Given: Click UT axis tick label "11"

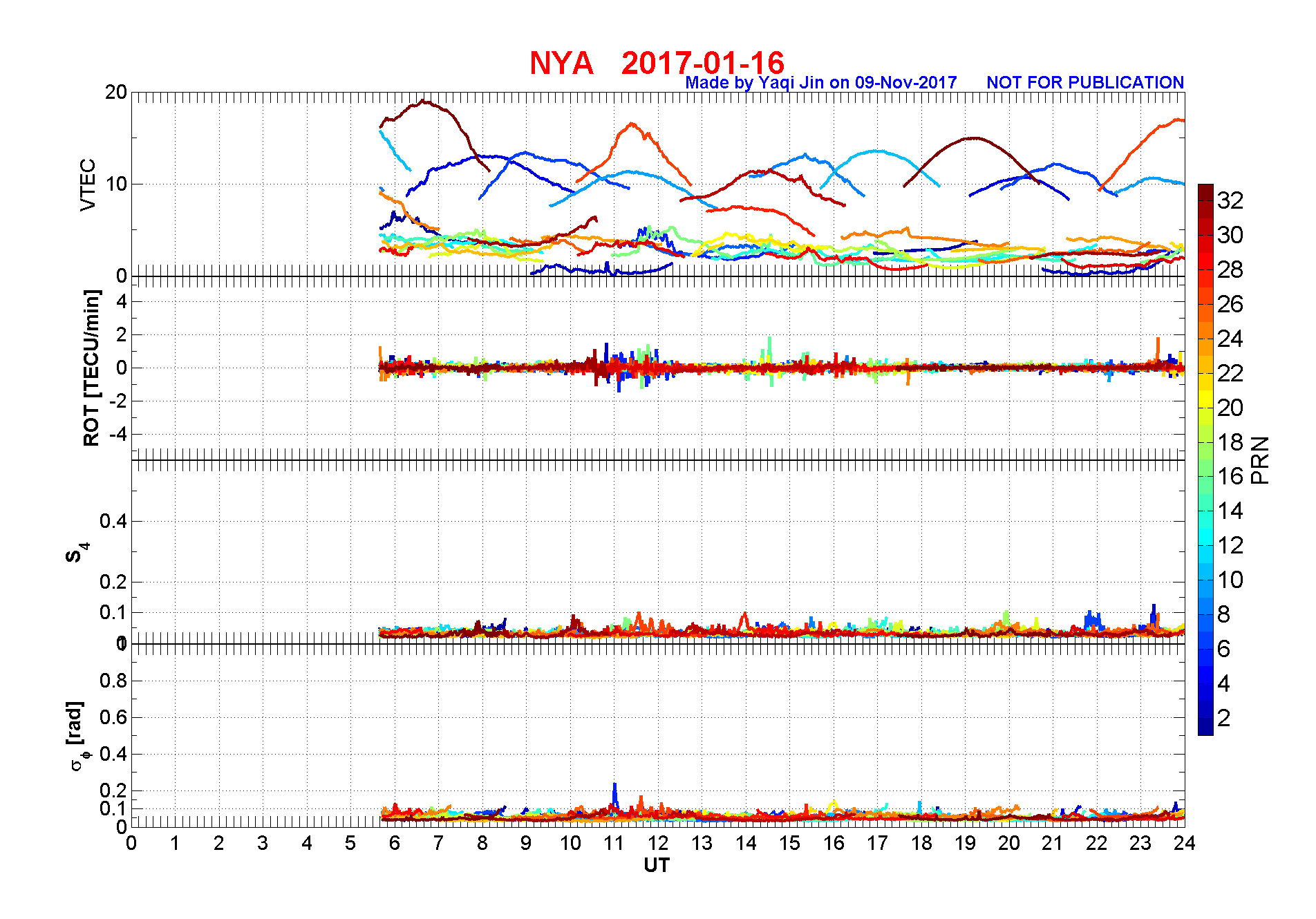Looking at the screenshot, I should 614,843.
